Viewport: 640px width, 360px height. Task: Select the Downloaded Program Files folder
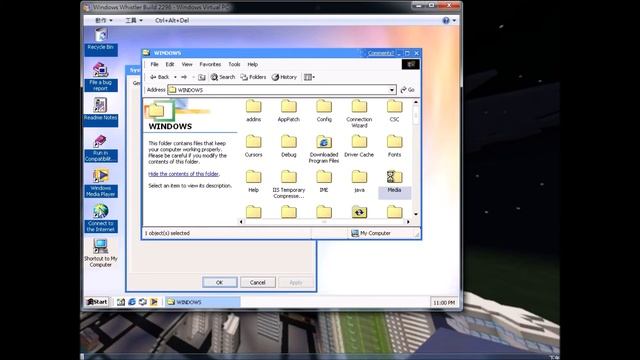(324, 149)
